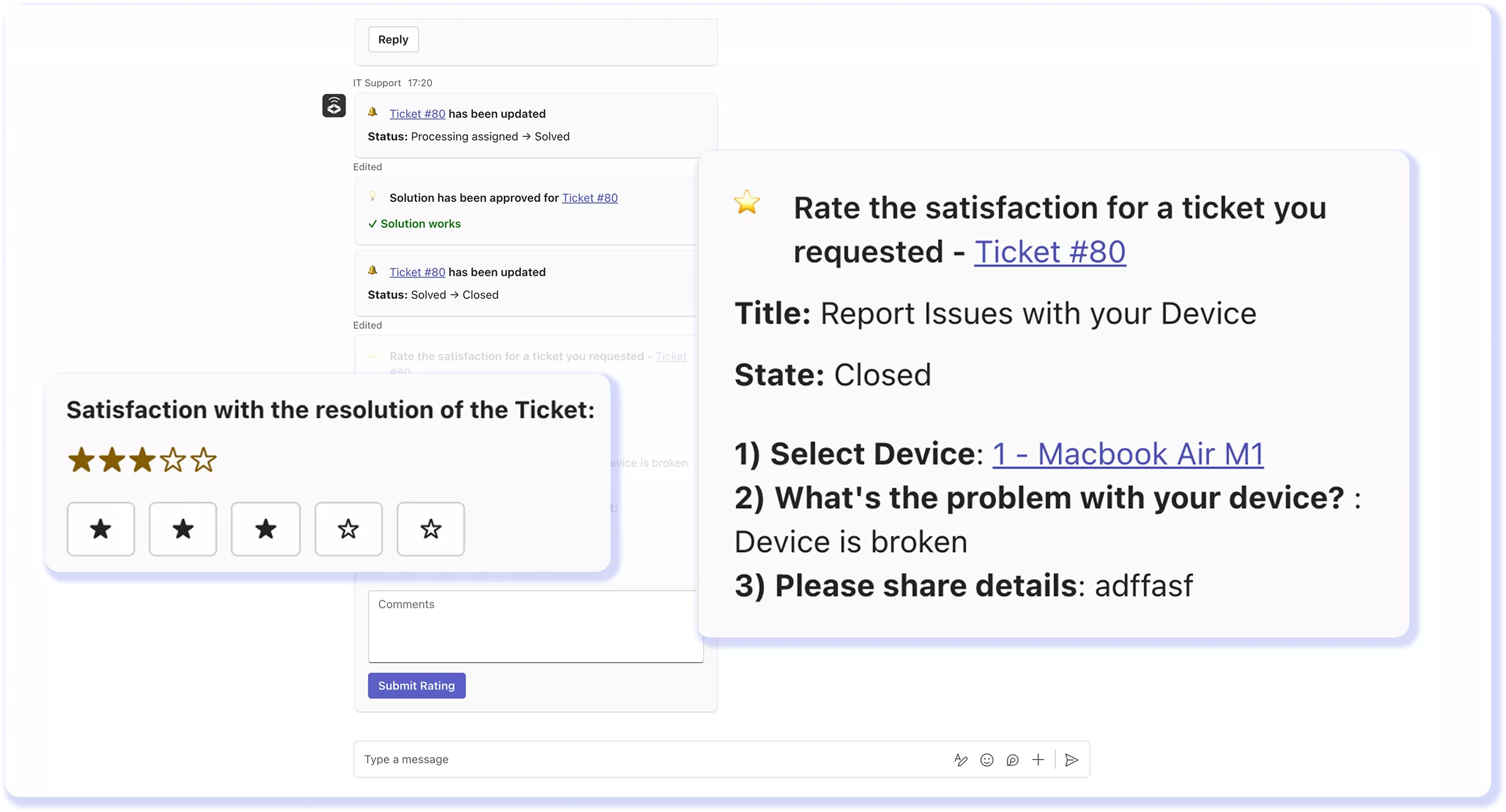Open Ticket #80 link in large rating card
Screen dimensions: 1506x812
point(1050,252)
